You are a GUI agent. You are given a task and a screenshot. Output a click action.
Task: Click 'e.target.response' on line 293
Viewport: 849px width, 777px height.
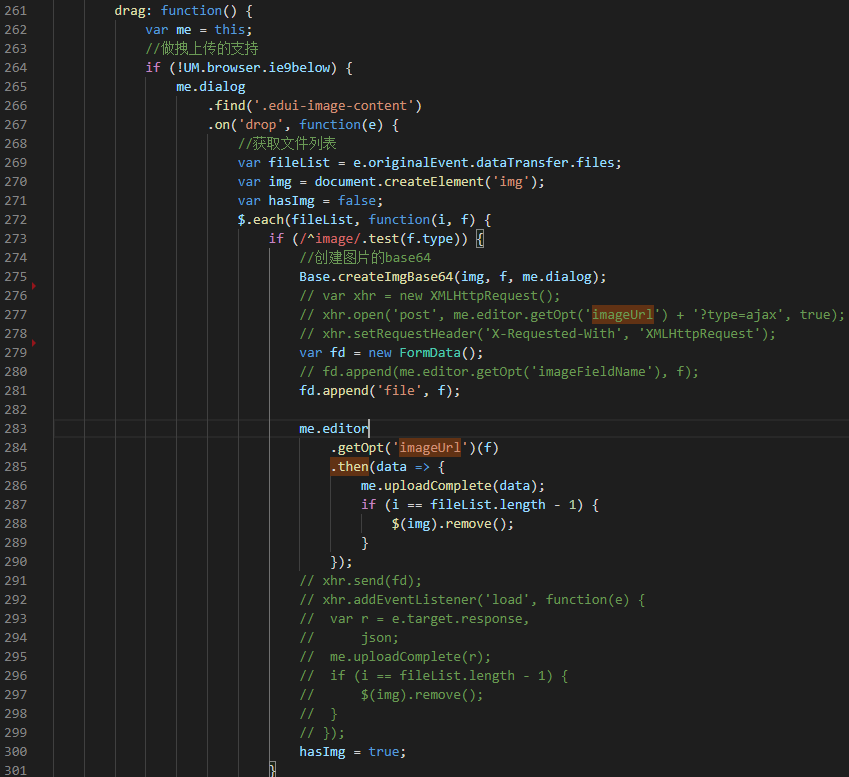click(456, 619)
